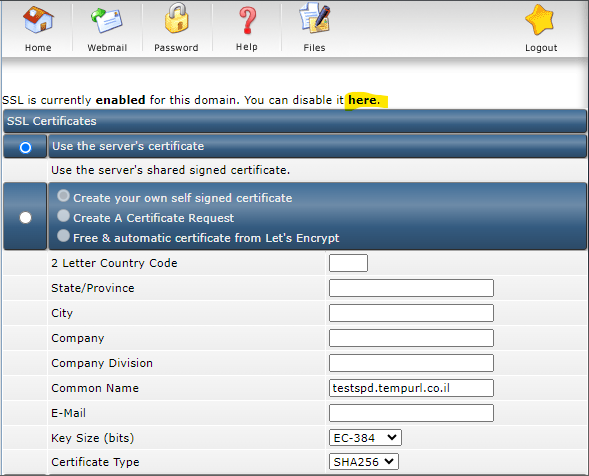The image size is (589, 476).
Task: Select the second certificate option radio button
Action: (x=26, y=218)
